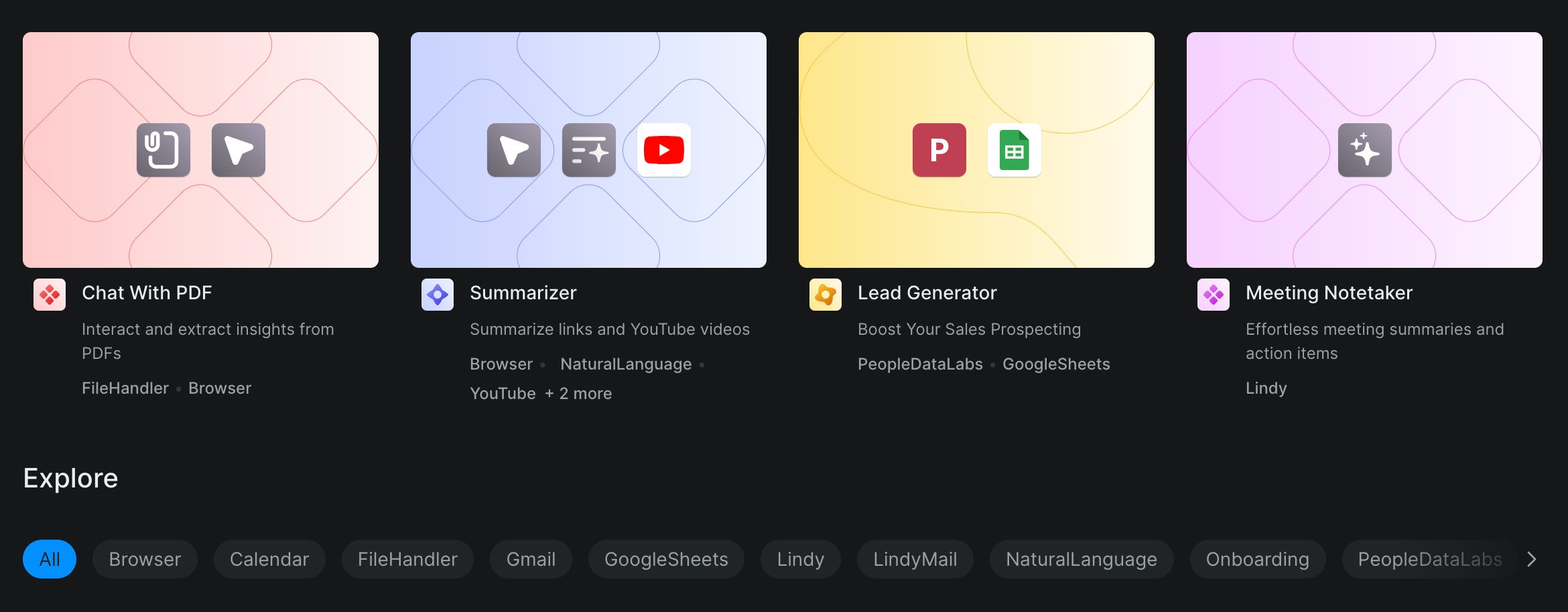Viewport: 1568px width, 612px height.
Task: Click 'YouTube' tag under Summarizer
Action: [503, 394]
